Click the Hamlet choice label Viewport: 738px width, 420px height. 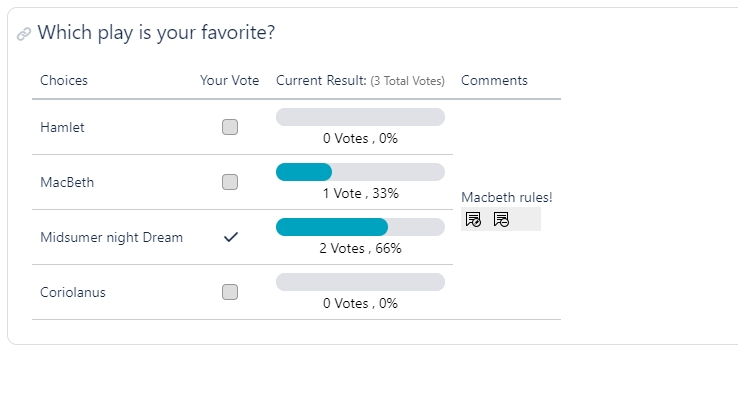pos(63,127)
